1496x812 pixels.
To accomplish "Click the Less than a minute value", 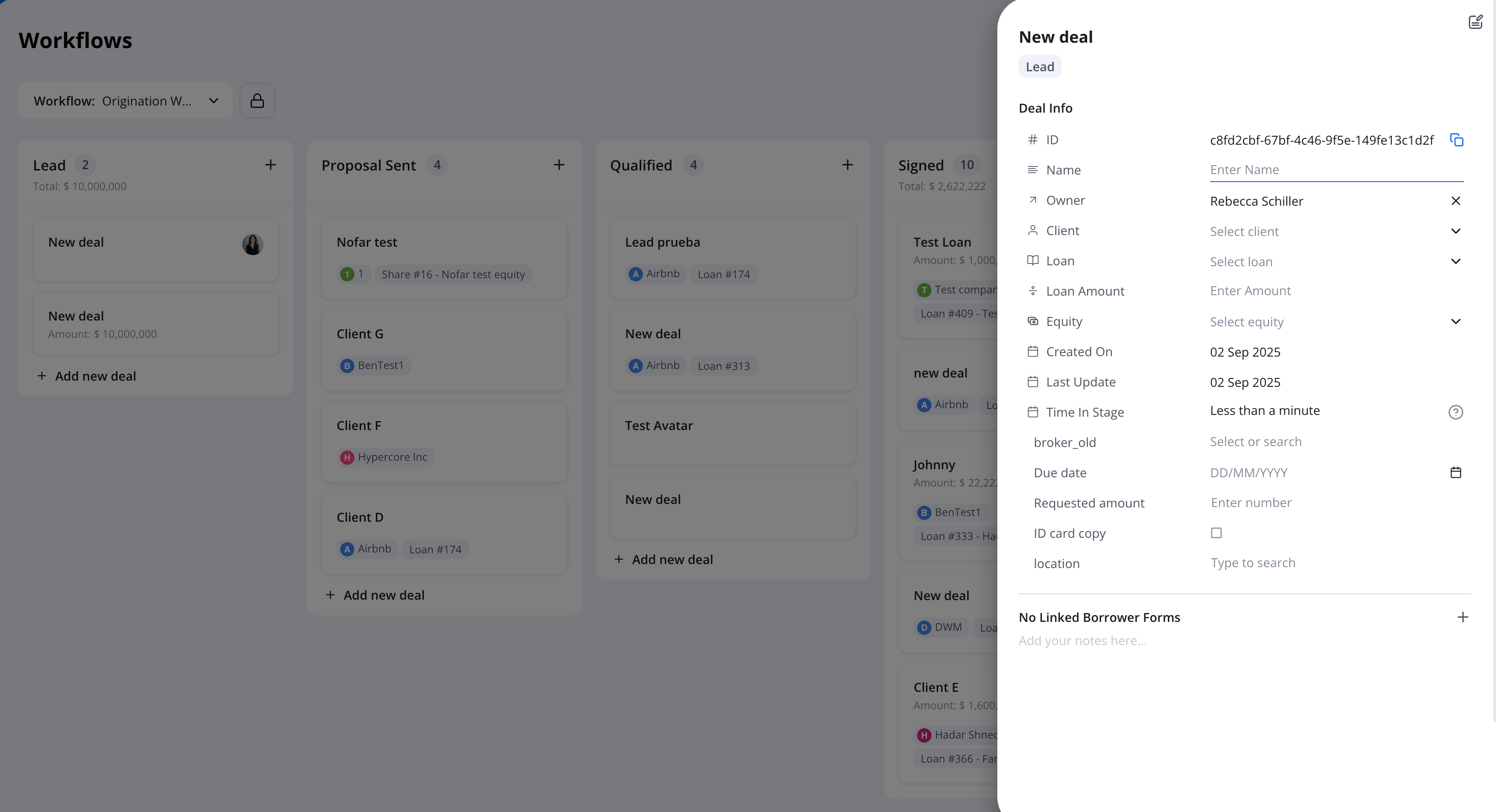I will tap(1265, 411).
